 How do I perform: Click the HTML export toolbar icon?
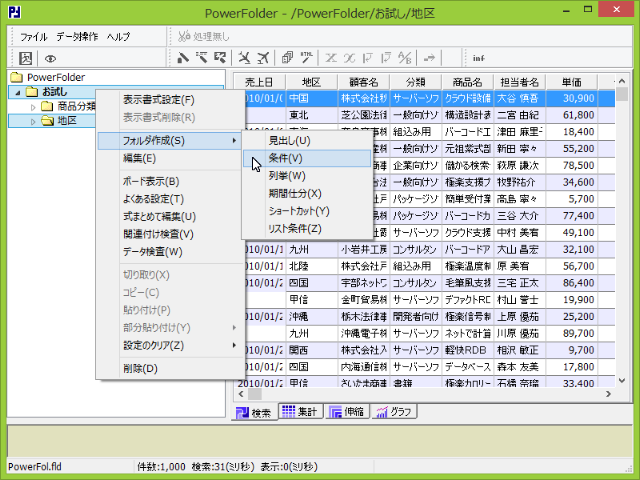307,58
